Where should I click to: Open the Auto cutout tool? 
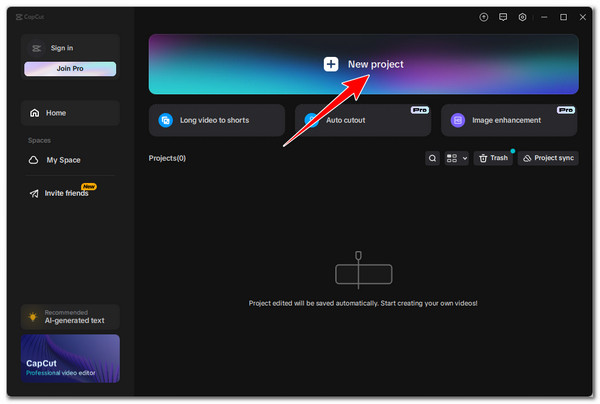[x=363, y=120]
